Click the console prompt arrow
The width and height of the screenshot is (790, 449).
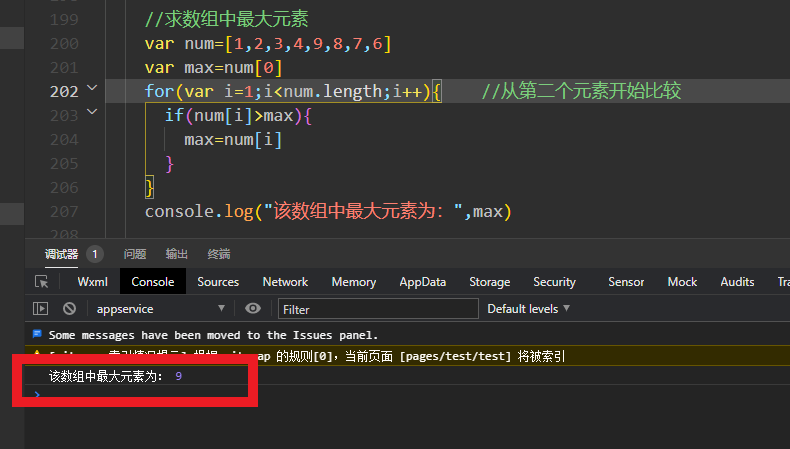point(37,394)
